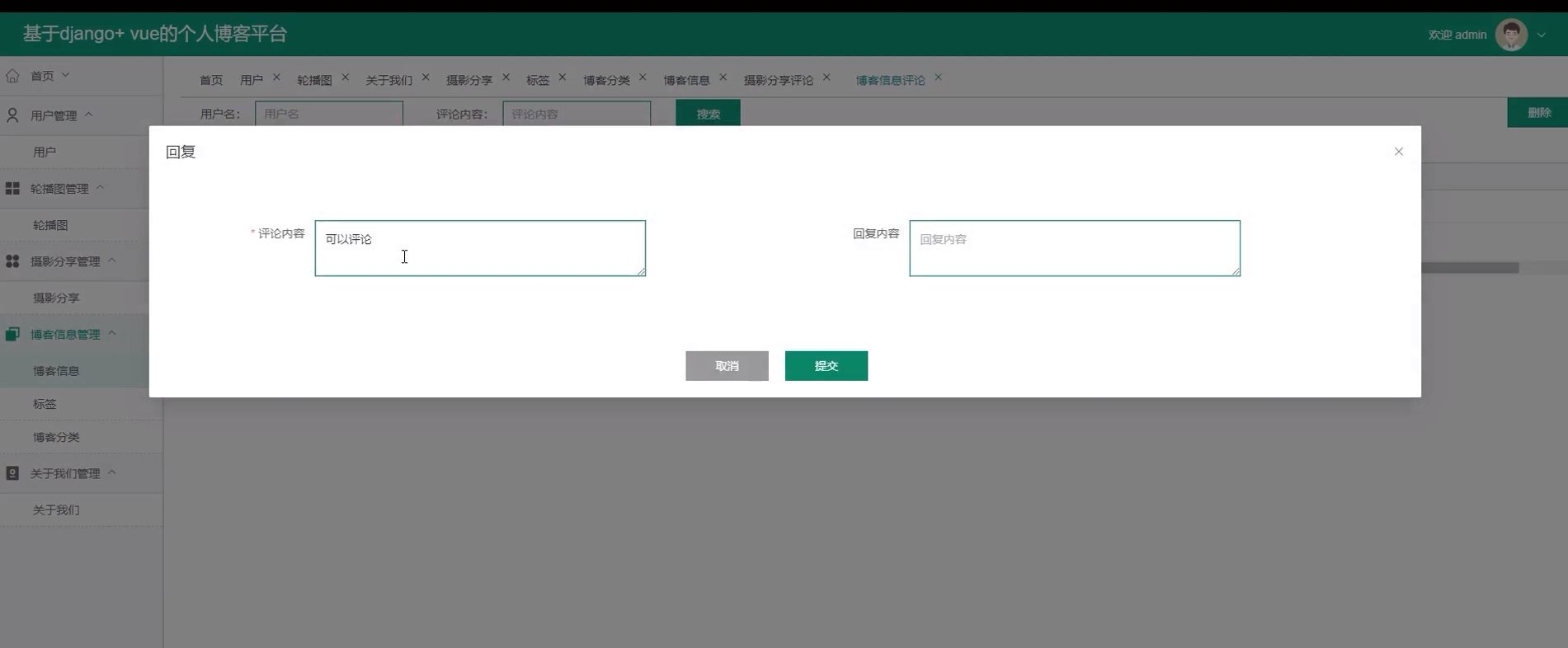Switch to the 摄影分享评论 tab
The width and height of the screenshot is (1568, 648).
[x=778, y=80]
